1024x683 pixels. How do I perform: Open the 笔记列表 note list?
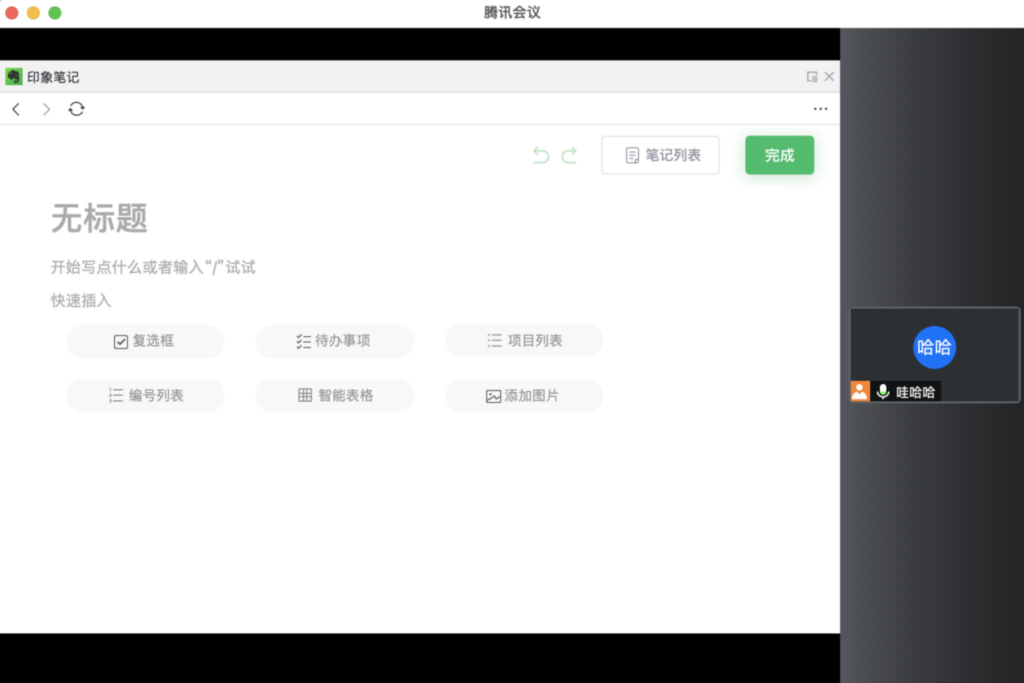point(660,155)
